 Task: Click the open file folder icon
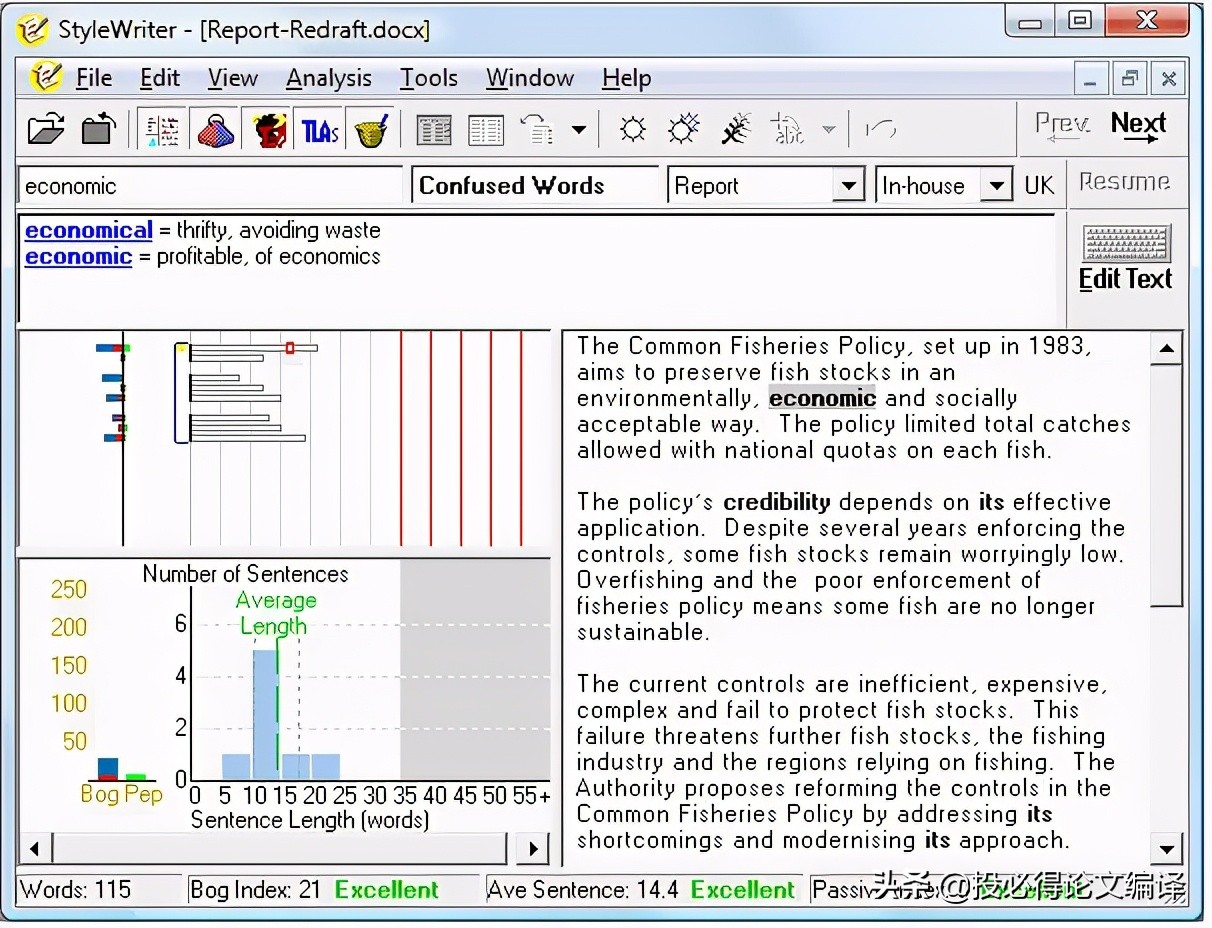pos(45,129)
